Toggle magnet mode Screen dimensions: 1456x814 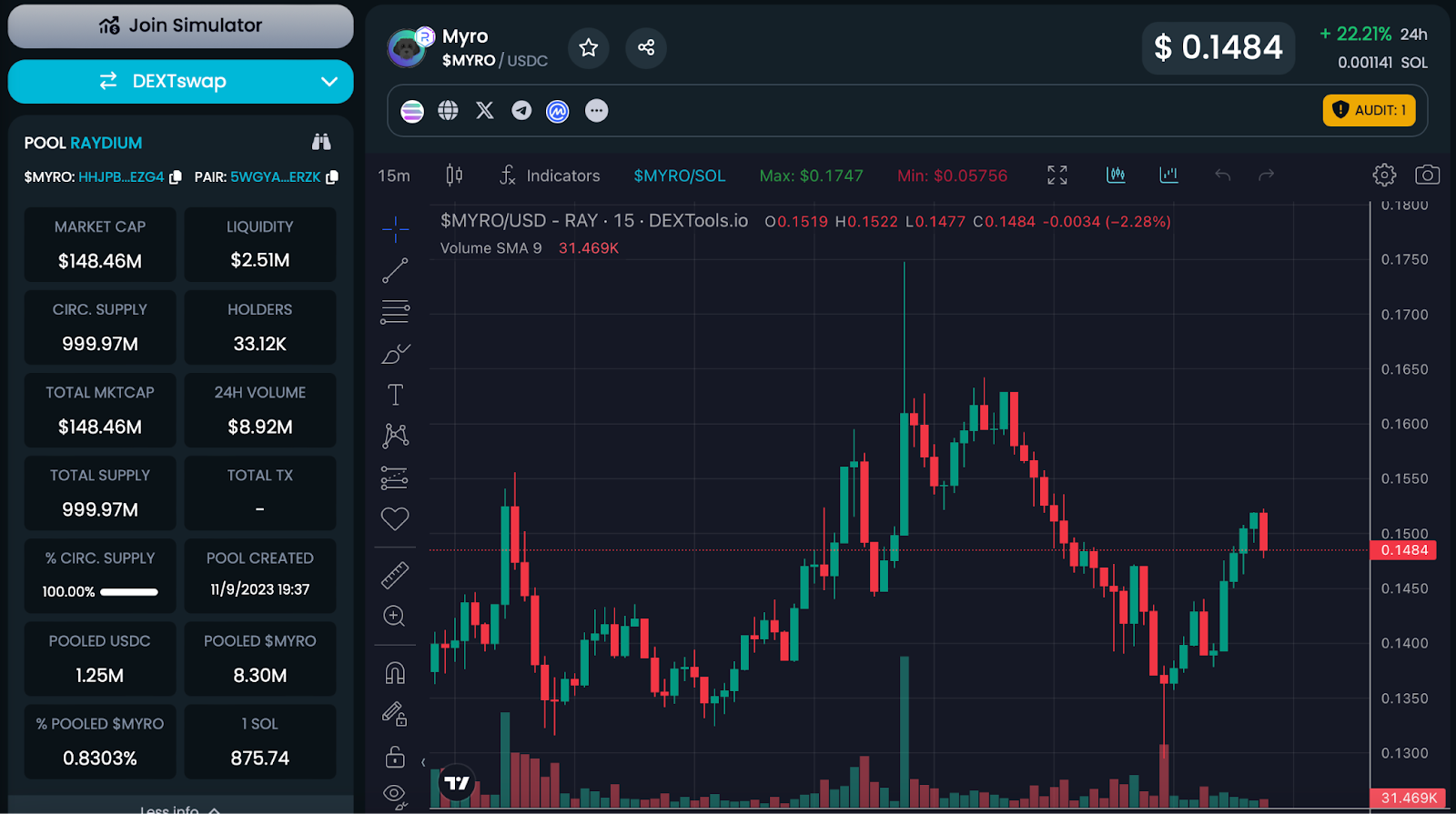pos(395,673)
